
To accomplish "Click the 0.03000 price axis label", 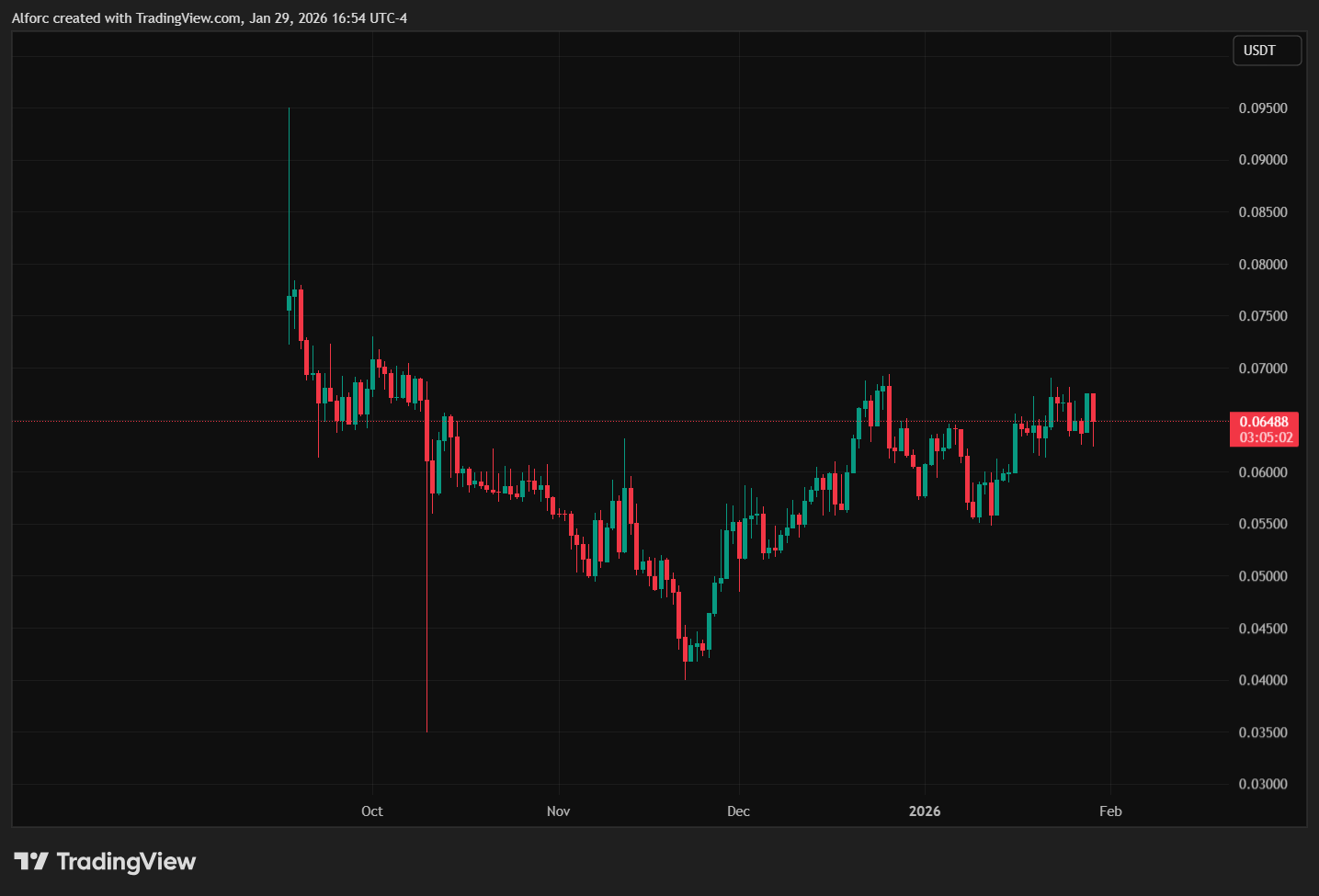I will (1263, 784).
